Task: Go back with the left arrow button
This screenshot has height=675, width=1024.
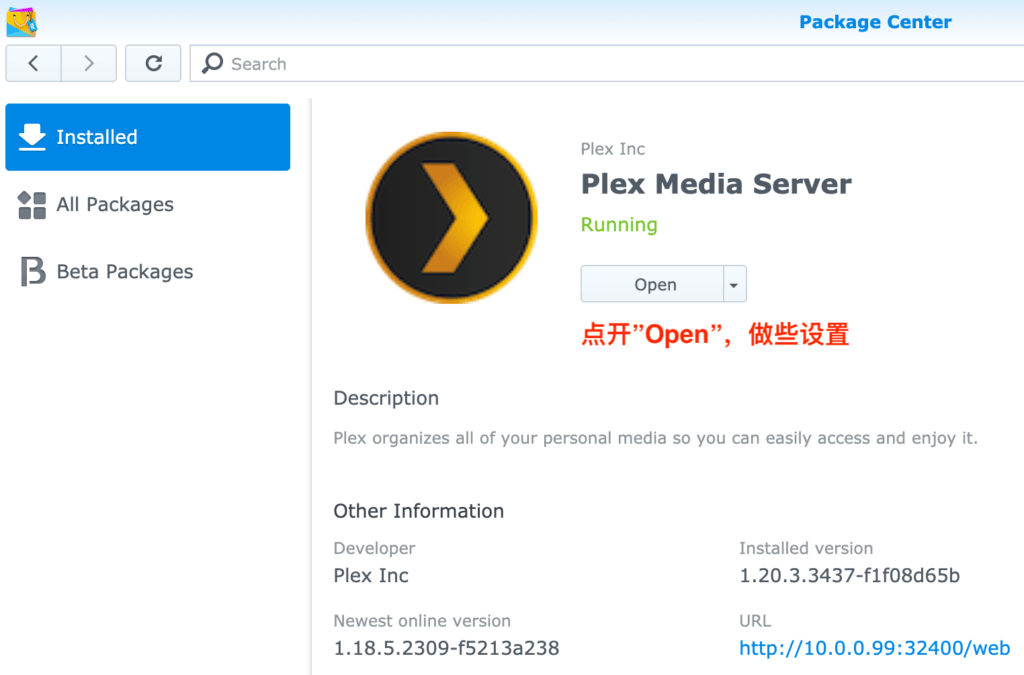Action: [33, 63]
